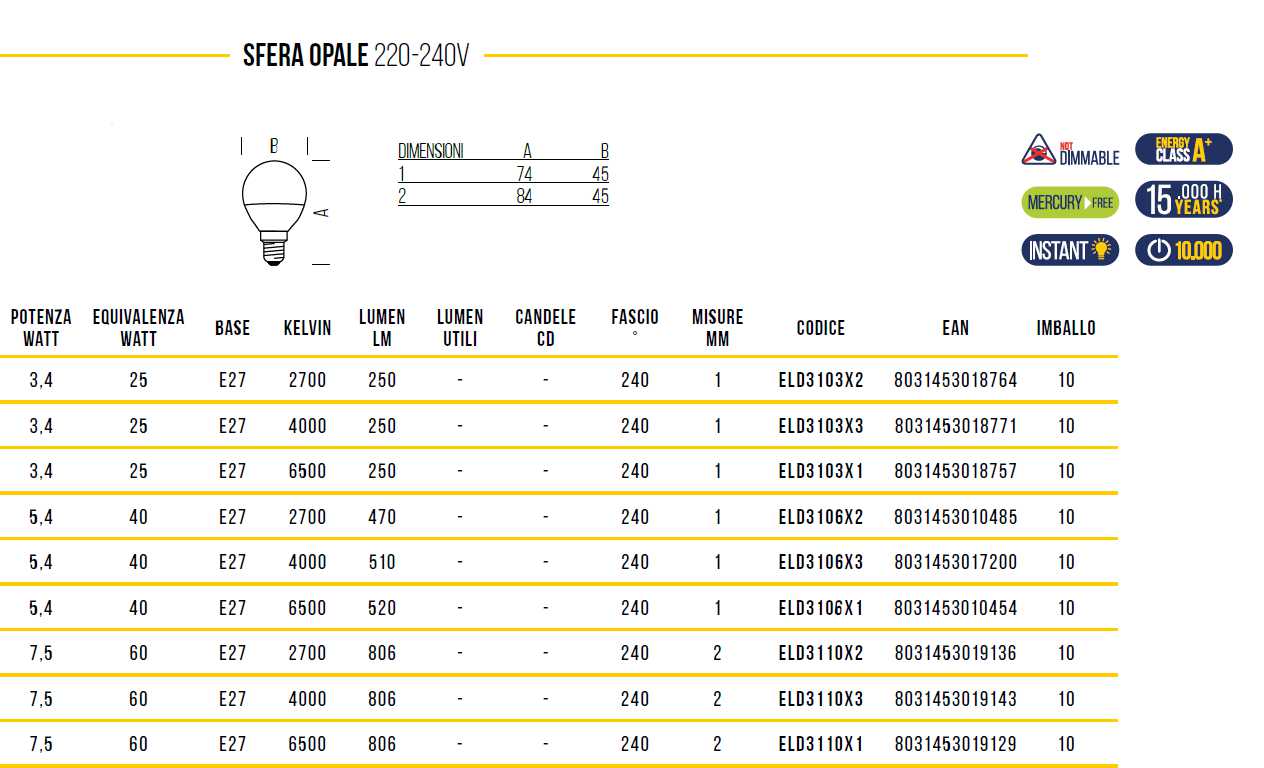Click the Codice column header

click(x=820, y=328)
